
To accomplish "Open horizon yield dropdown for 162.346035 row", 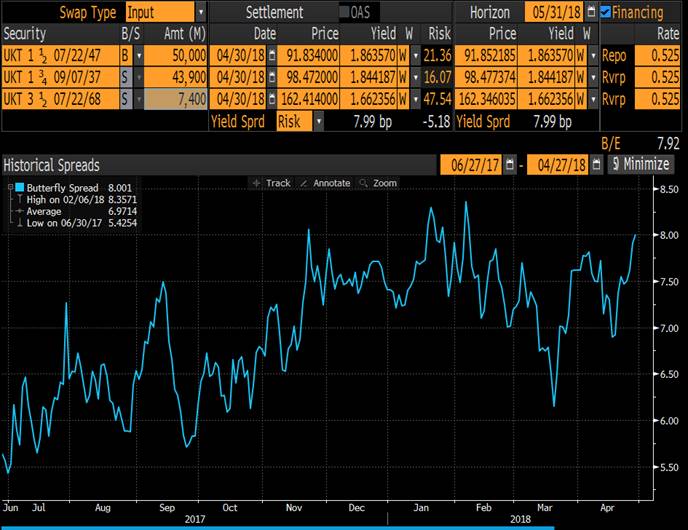I will (593, 99).
